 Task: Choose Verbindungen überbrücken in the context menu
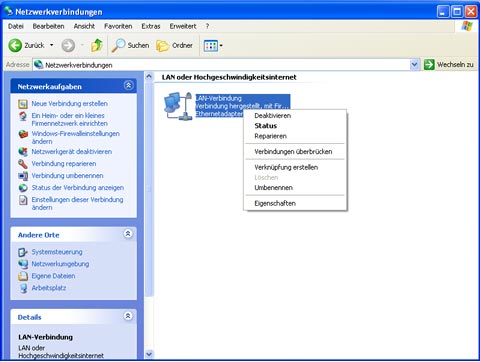click(x=295, y=152)
